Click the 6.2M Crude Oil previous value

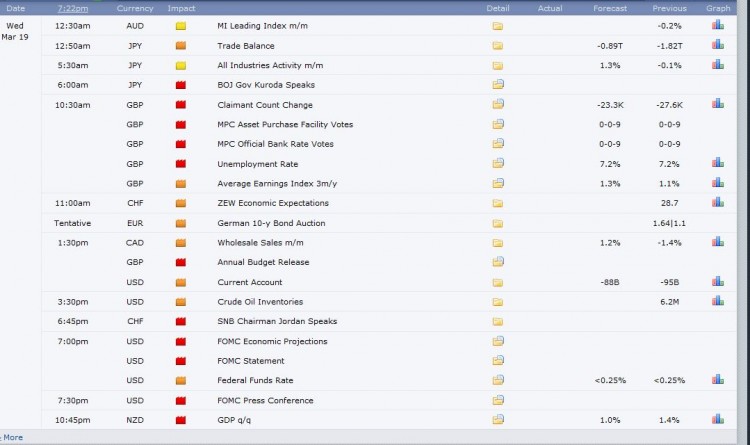[670, 302]
